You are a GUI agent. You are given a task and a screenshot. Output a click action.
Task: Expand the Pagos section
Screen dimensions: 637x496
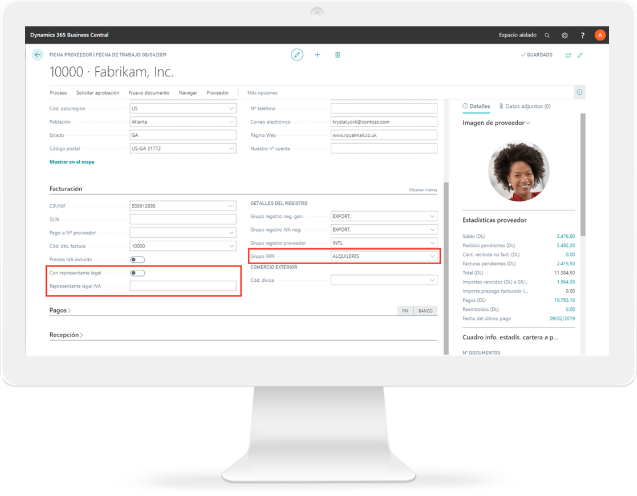click(x=60, y=311)
